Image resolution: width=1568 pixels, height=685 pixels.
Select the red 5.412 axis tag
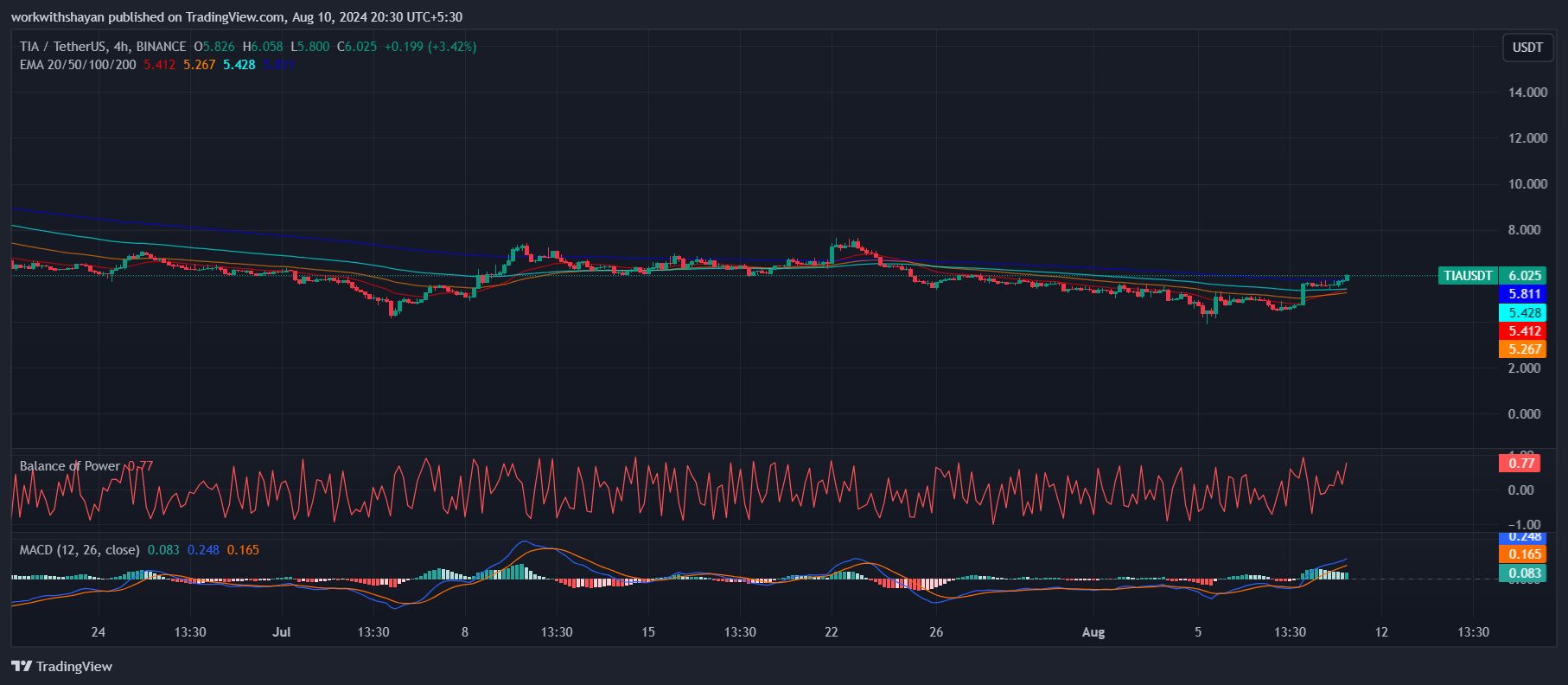1525,331
